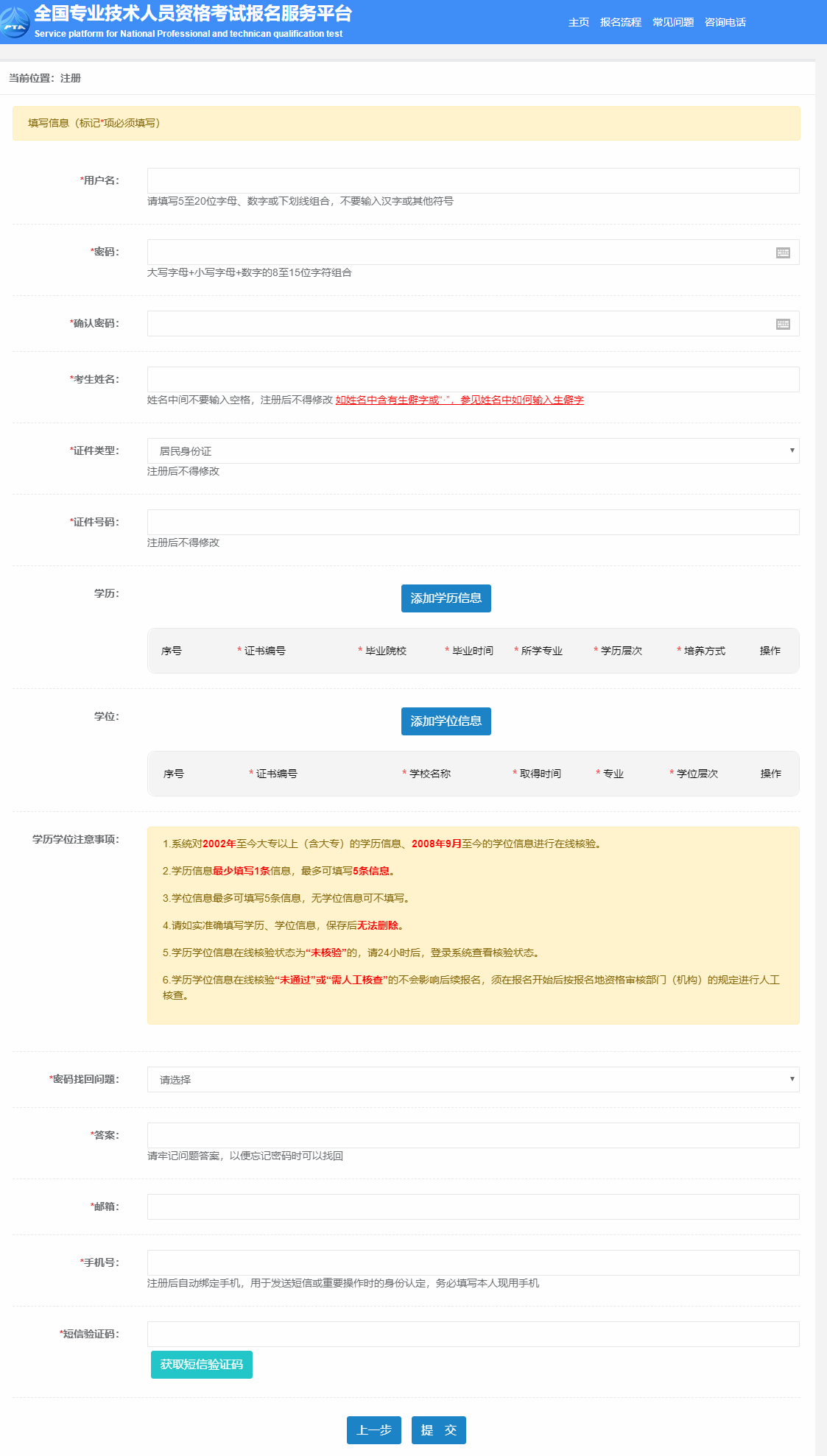Click the 用户名 hint about 5至20位字母
The width and height of the screenshot is (827, 1456).
(x=300, y=201)
